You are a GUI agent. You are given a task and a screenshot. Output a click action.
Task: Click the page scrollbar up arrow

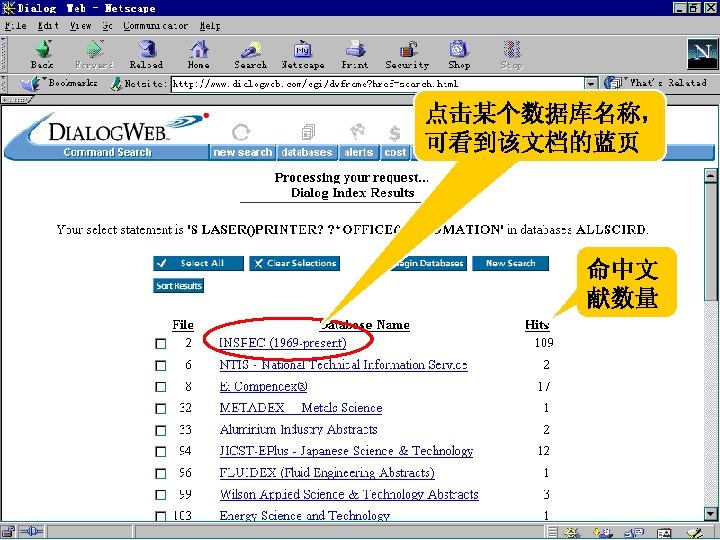pyautogui.click(x=710, y=176)
